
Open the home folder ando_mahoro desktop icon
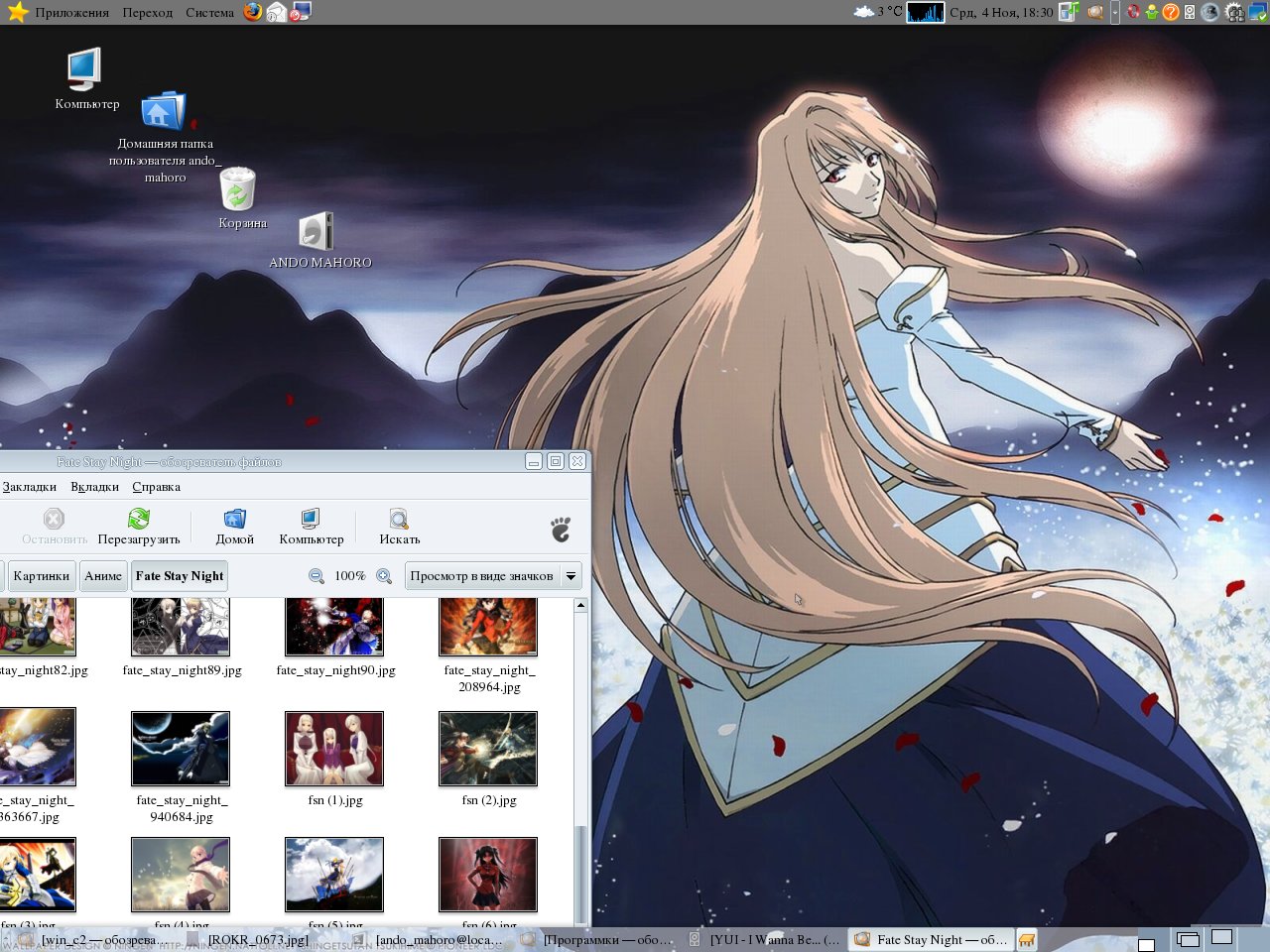point(164,112)
